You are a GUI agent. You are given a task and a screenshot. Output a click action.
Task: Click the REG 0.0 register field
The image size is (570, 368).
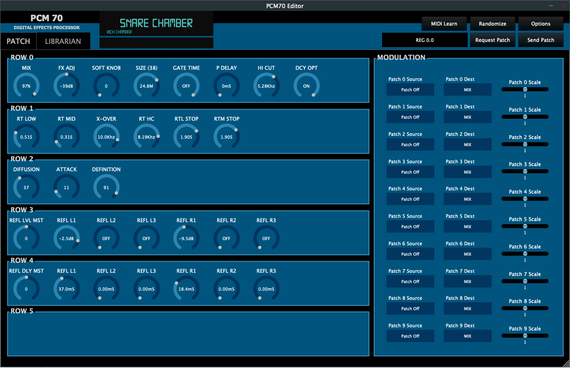425,40
